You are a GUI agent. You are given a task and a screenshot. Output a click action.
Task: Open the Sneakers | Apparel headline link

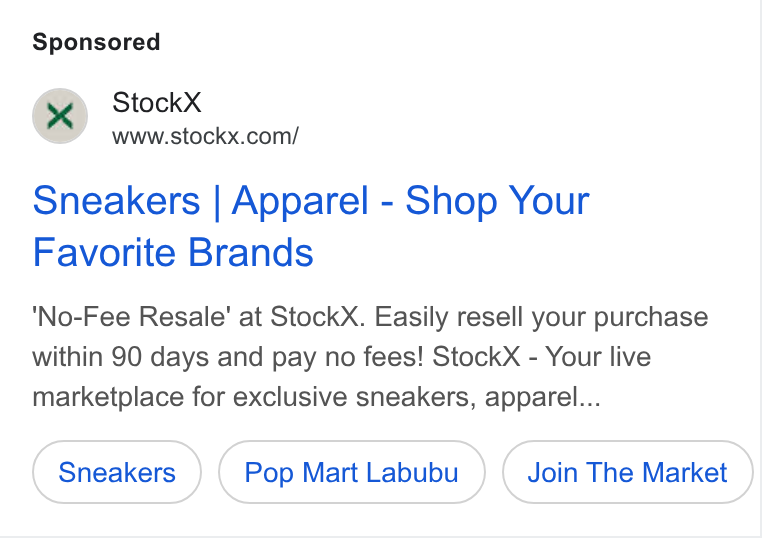(x=311, y=226)
